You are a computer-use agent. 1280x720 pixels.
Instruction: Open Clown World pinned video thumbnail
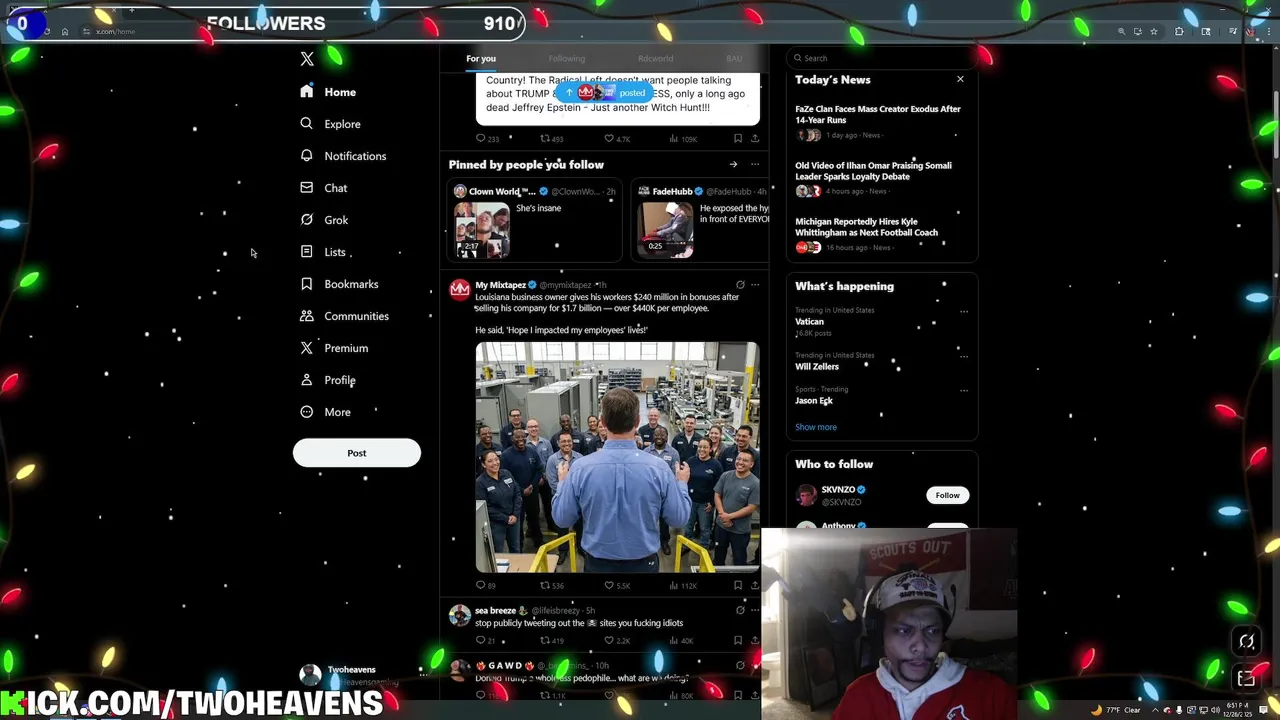pos(482,230)
